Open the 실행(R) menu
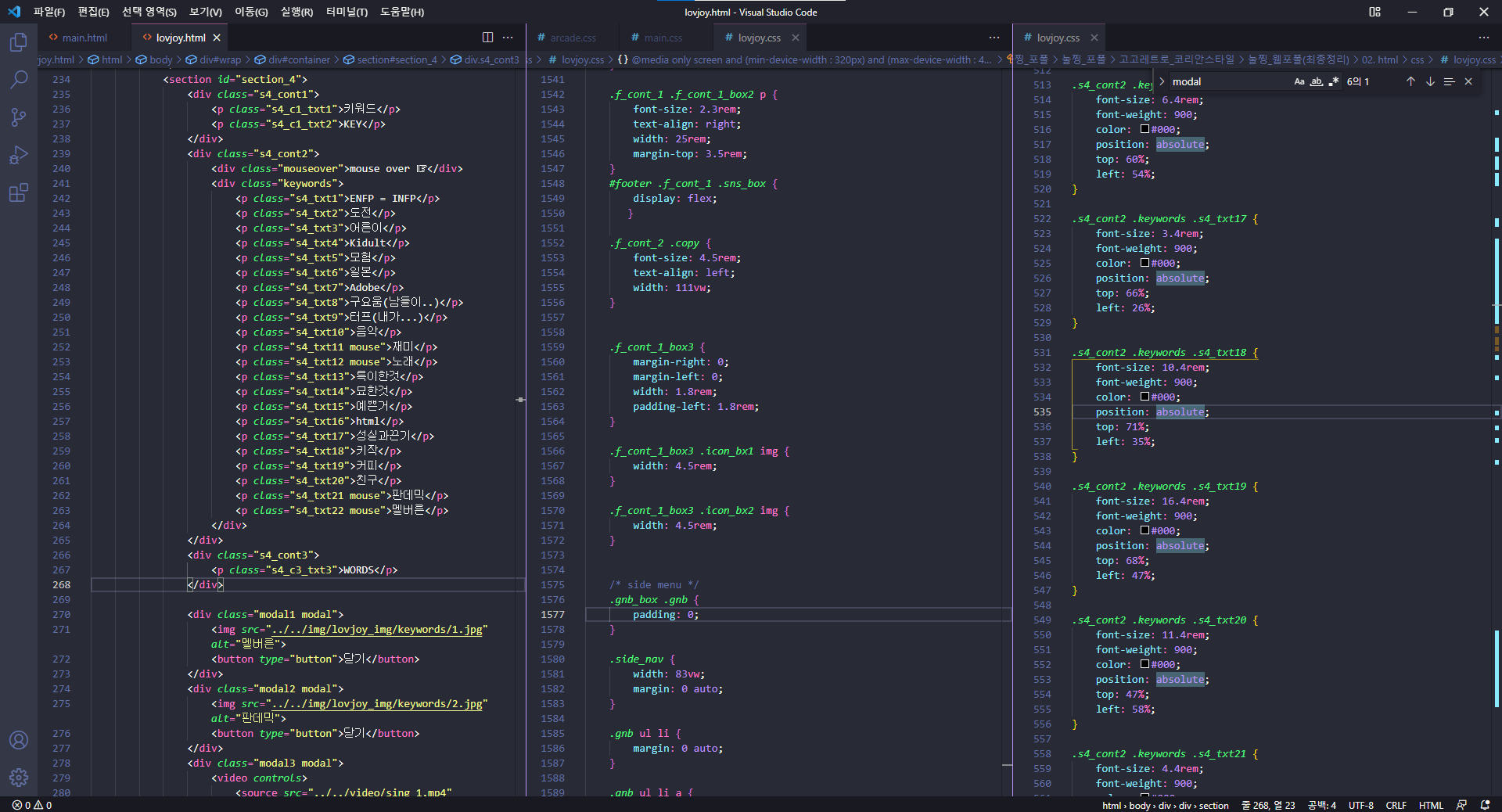 coord(296,12)
